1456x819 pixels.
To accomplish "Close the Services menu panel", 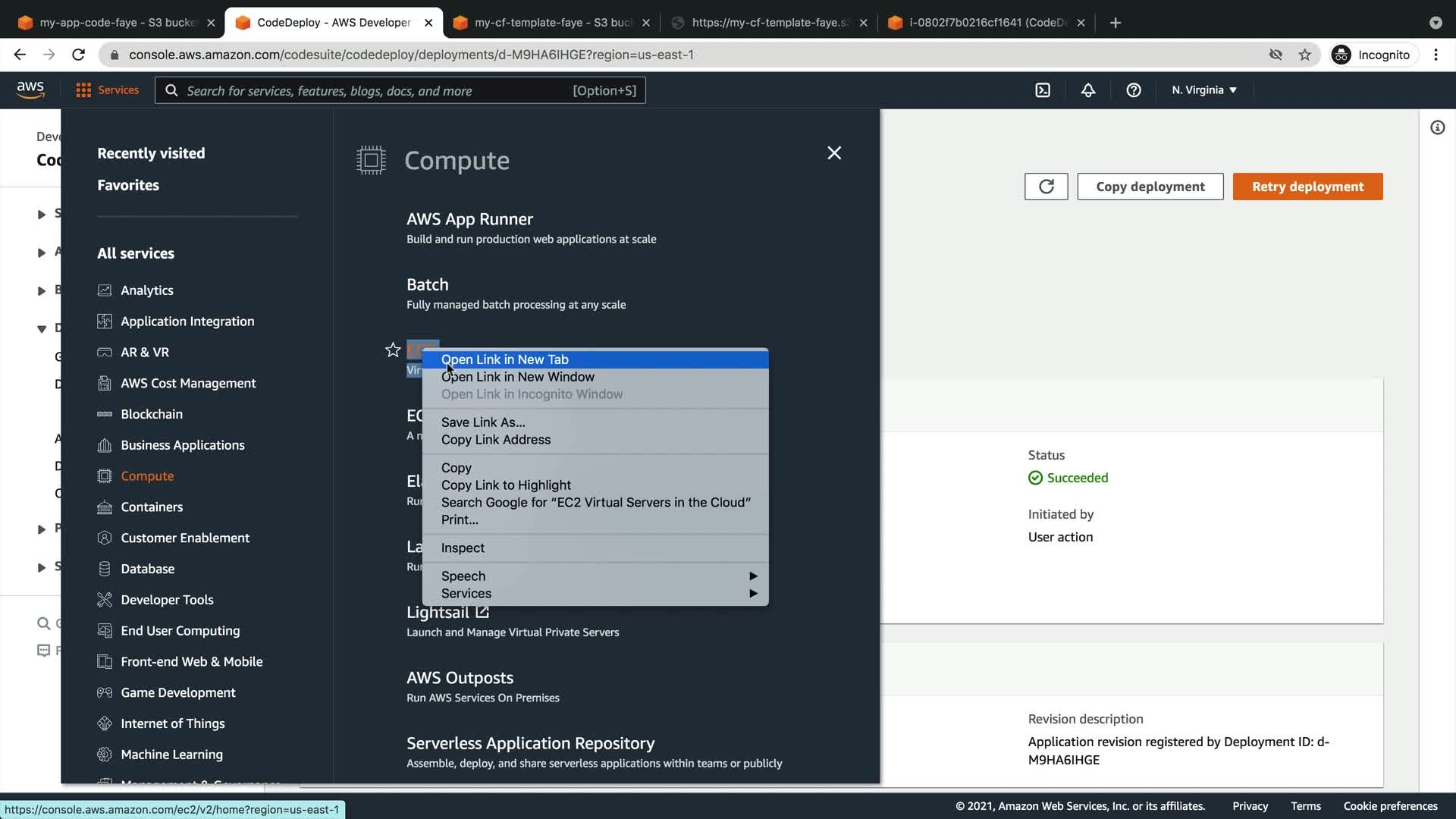I will click(x=834, y=153).
